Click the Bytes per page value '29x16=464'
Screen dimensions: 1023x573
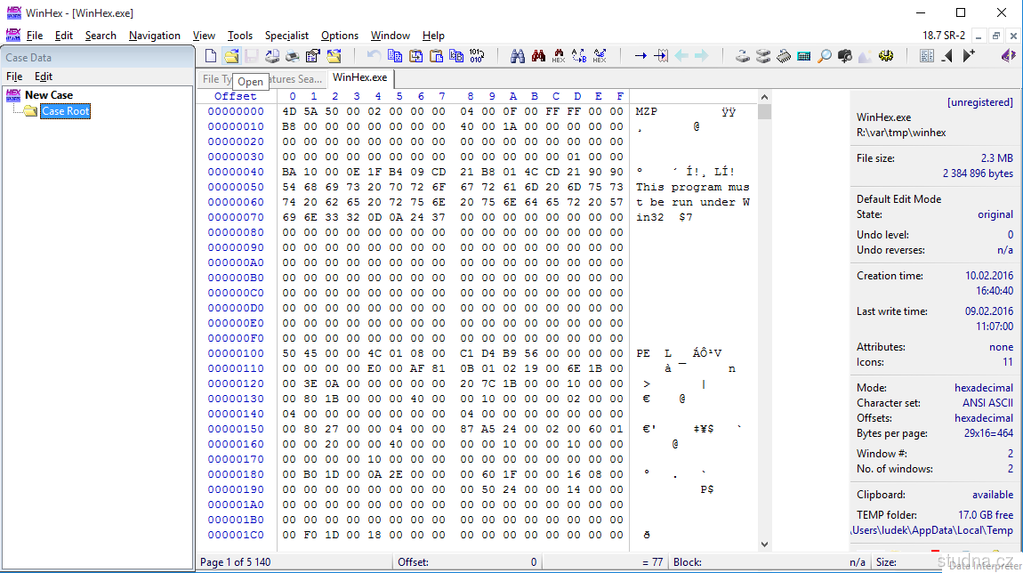point(988,433)
